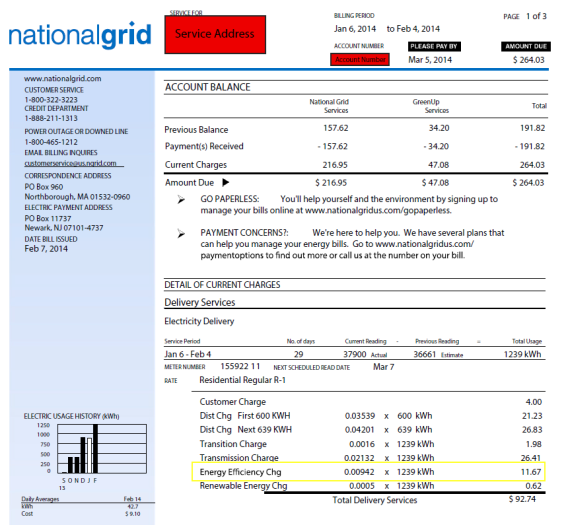Click Transmission Charge rate 0.02132
The width and height of the screenshot is (566, 525).
click(359, 458)
